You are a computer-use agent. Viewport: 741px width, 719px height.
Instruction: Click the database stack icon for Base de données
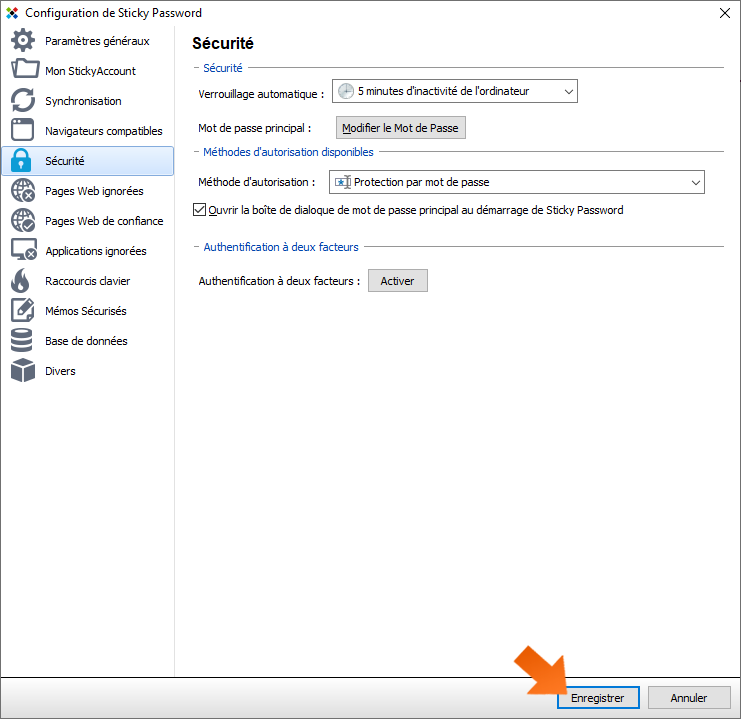21,340
